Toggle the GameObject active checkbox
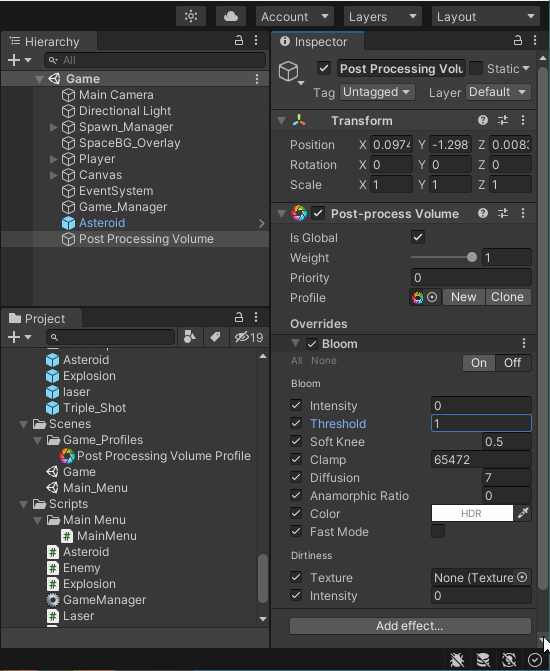This screenshot has width=550, height=671. 324,68
